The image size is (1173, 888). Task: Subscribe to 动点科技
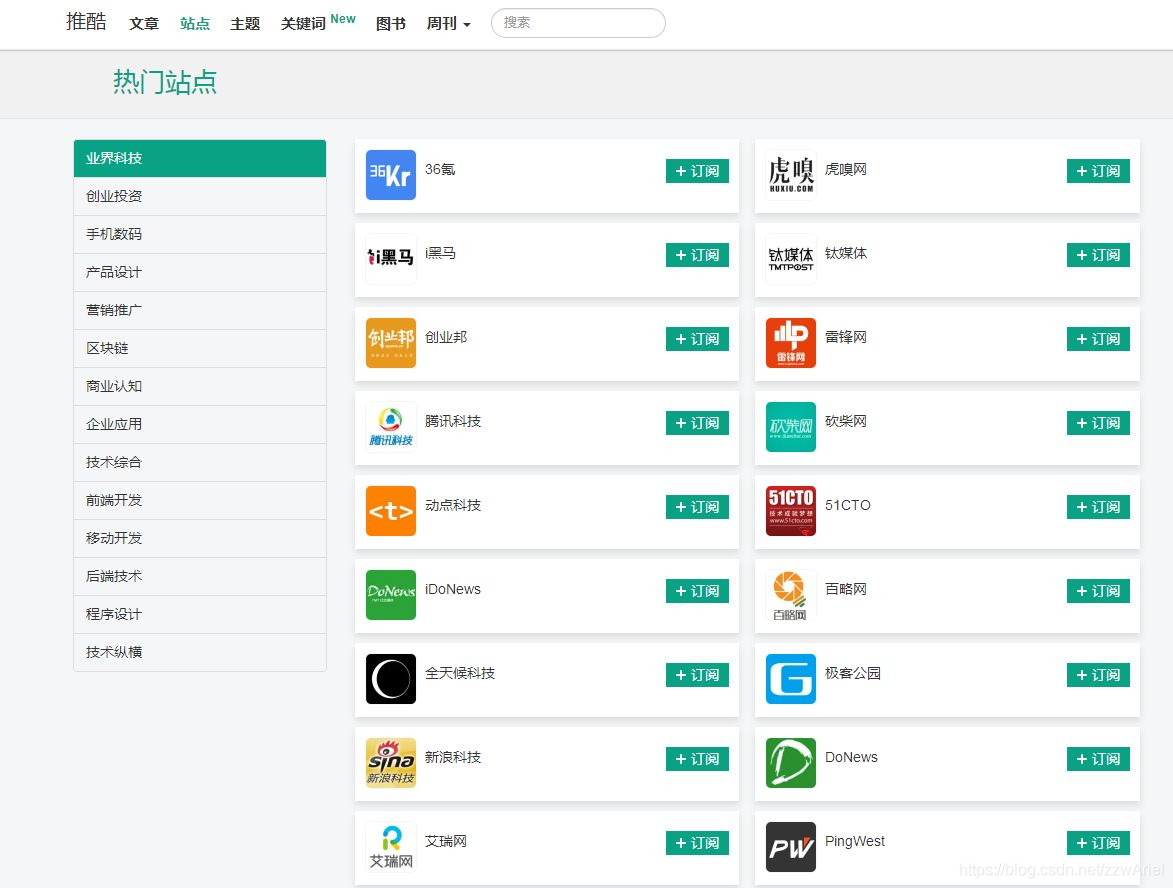697,507
